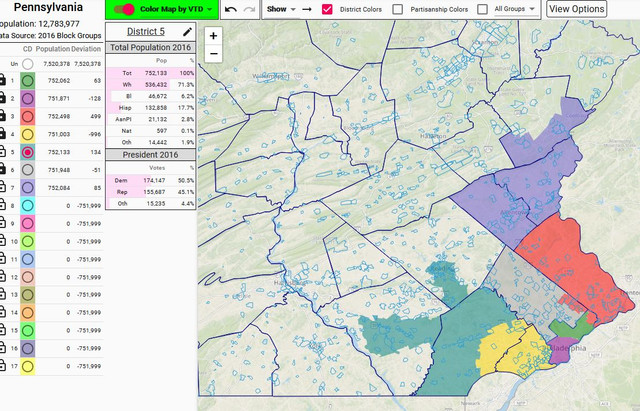Click the Wh population value 536,432

pyautogui.click(x=156, y=84)
